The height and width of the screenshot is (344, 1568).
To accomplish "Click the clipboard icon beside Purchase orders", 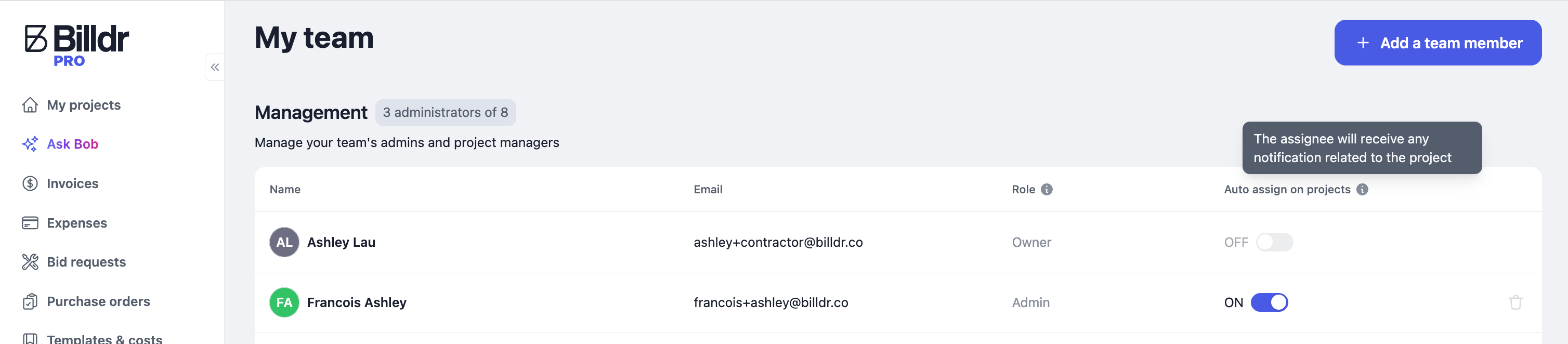I will point(30,301).
